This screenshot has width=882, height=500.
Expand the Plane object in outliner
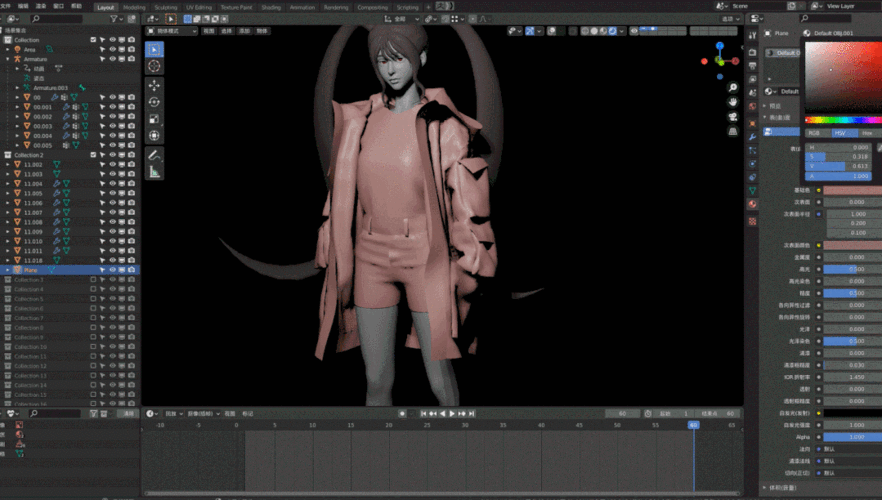point(8,270)
